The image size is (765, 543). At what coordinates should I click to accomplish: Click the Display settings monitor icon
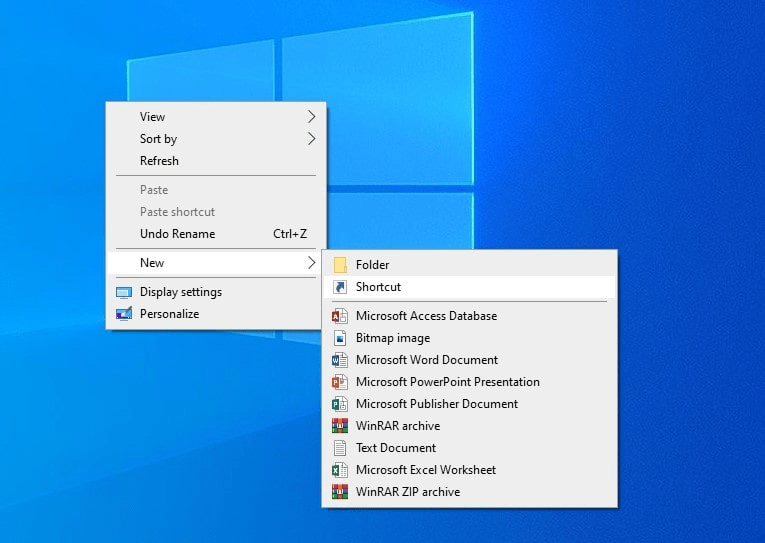coord(124,292)
